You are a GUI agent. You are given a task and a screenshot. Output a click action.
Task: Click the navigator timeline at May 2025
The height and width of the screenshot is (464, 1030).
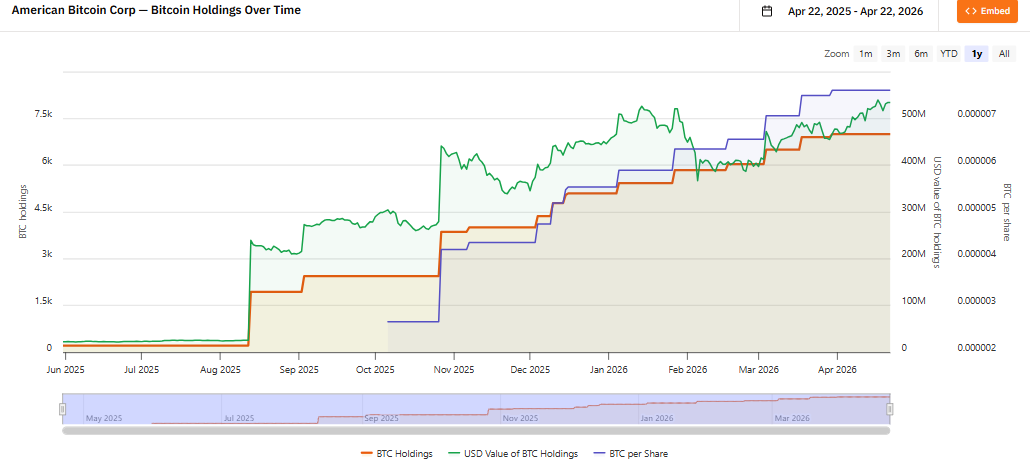[x=104, y=418]
